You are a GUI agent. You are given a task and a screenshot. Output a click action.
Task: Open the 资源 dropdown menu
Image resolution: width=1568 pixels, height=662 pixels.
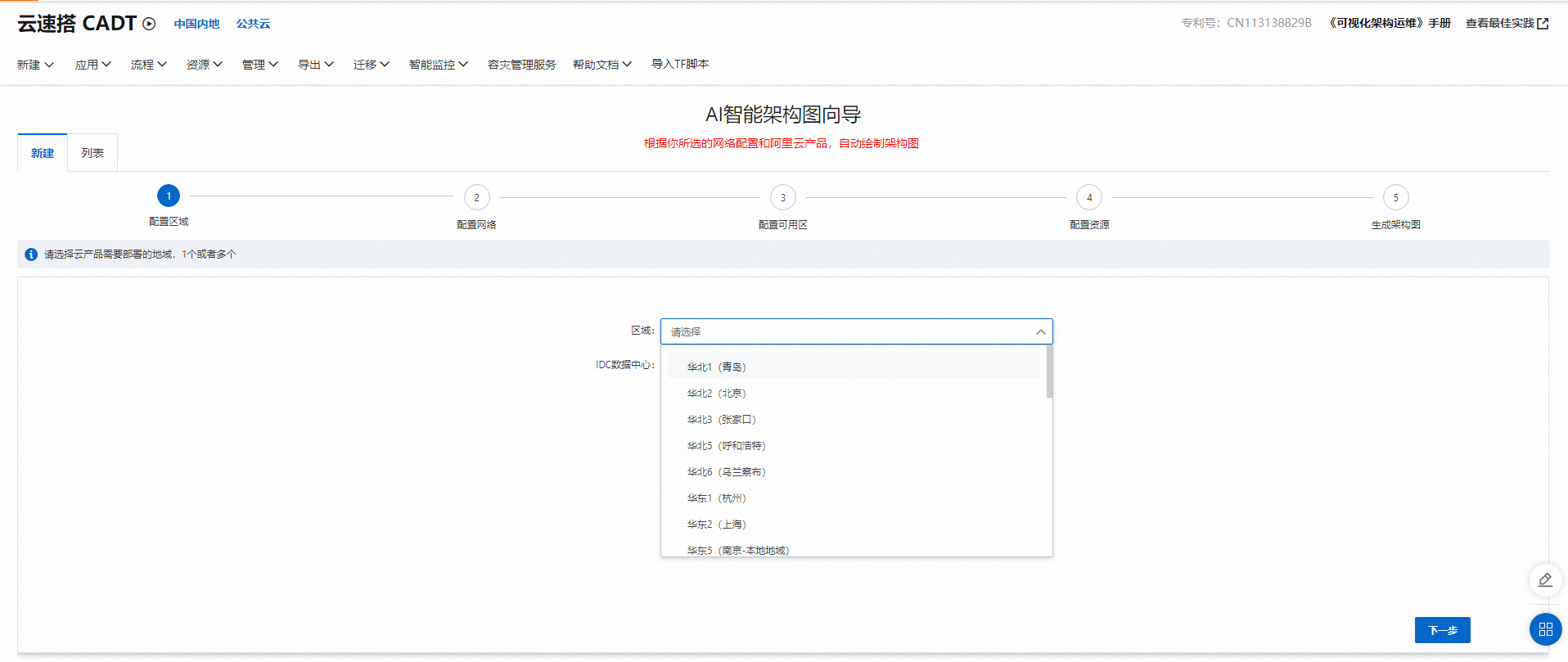204,65
